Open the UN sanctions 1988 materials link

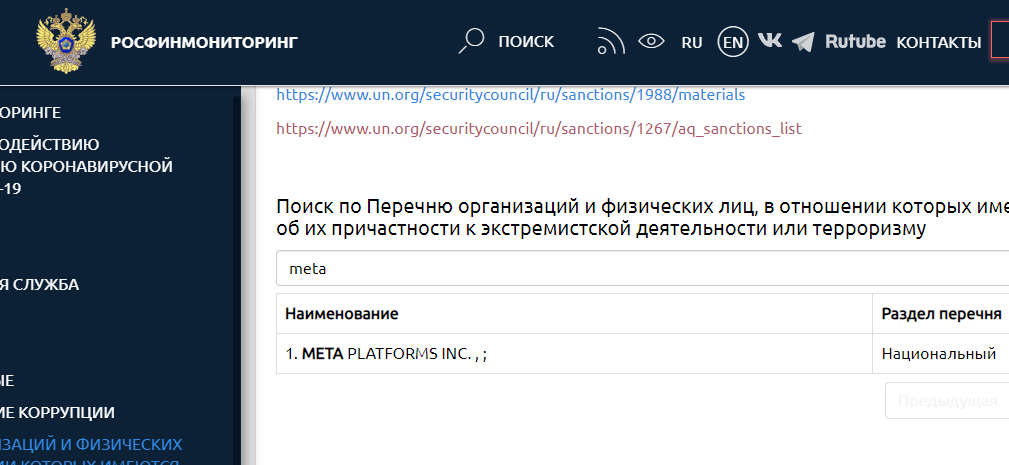(510, 94)
